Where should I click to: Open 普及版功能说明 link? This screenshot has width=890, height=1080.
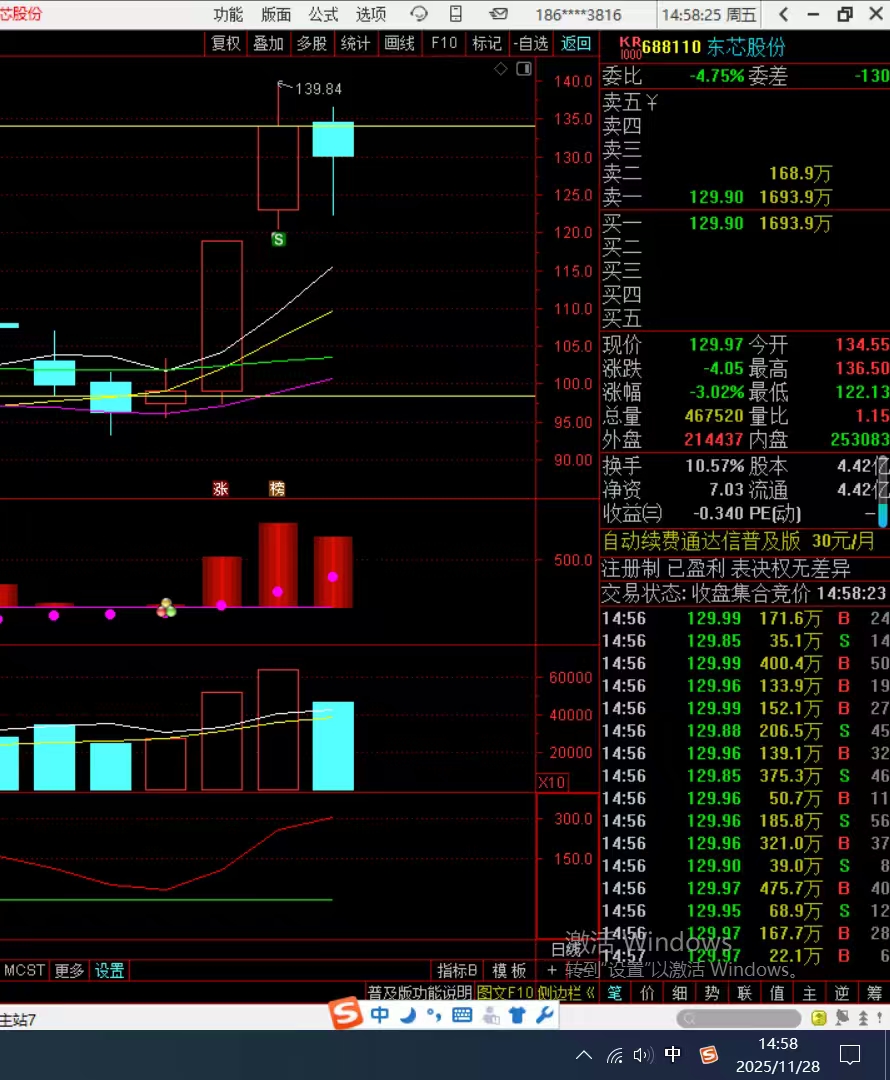click(420, 993)
